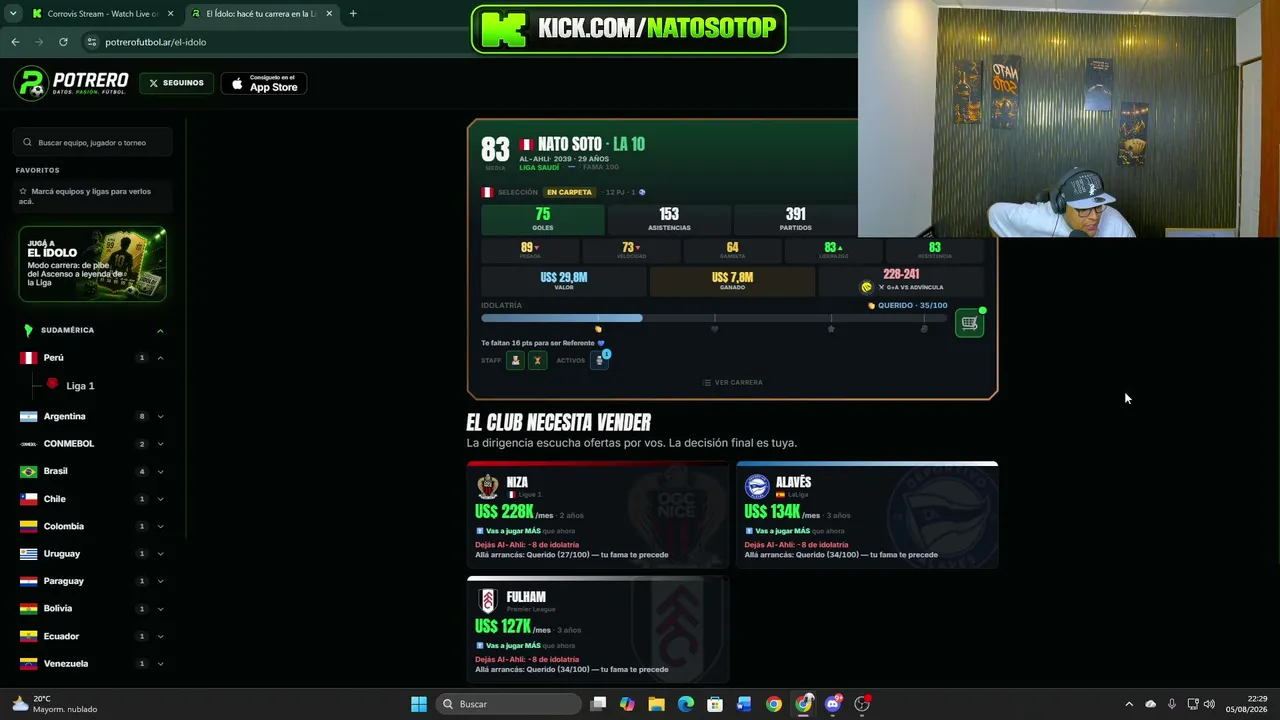The width and height of the screenshot is (1280, 720).
Task: Open Discord from the taskbar
Action: [833, 704]
